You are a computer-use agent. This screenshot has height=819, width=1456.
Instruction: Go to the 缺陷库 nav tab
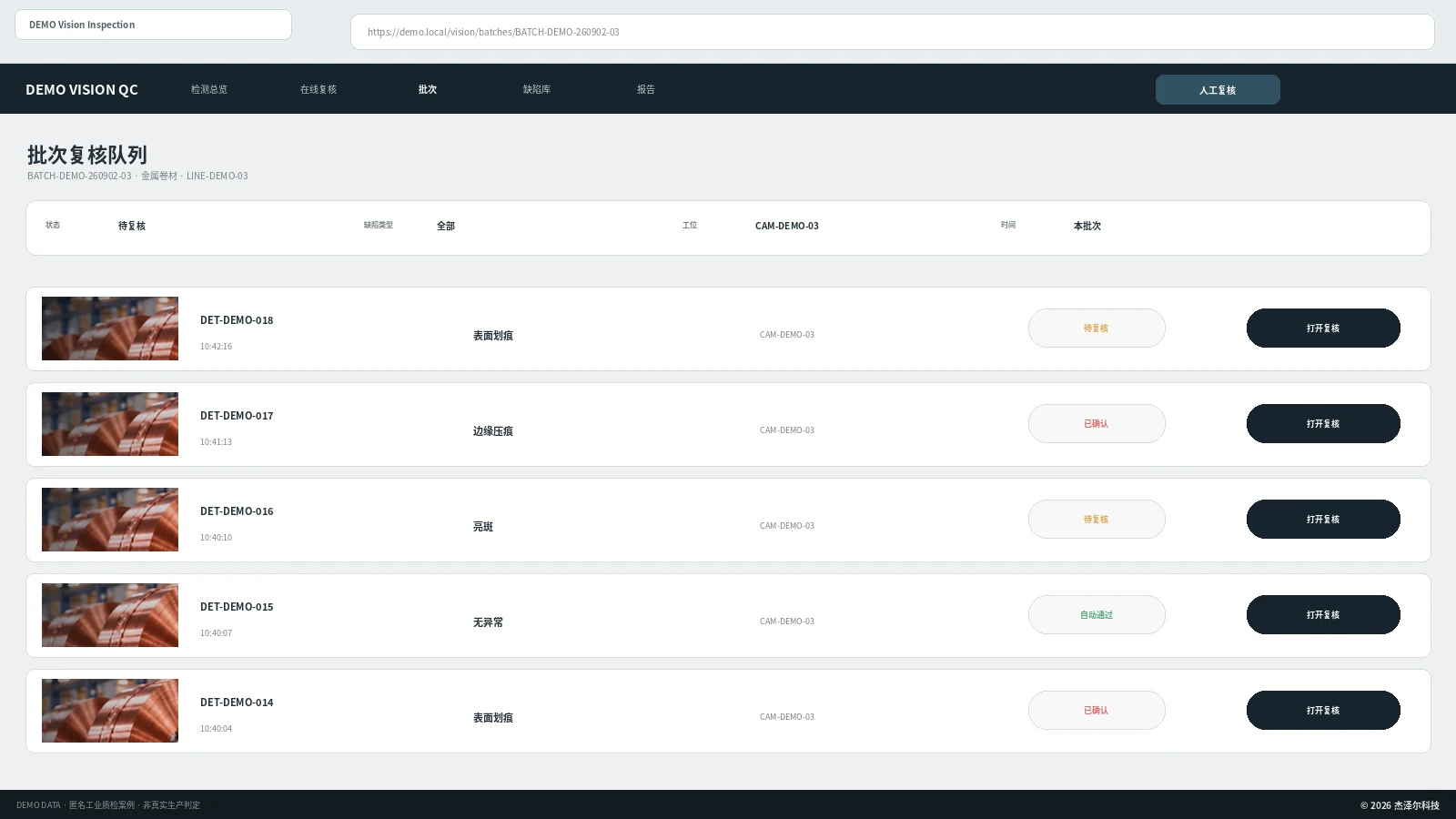tap(537, 89)
